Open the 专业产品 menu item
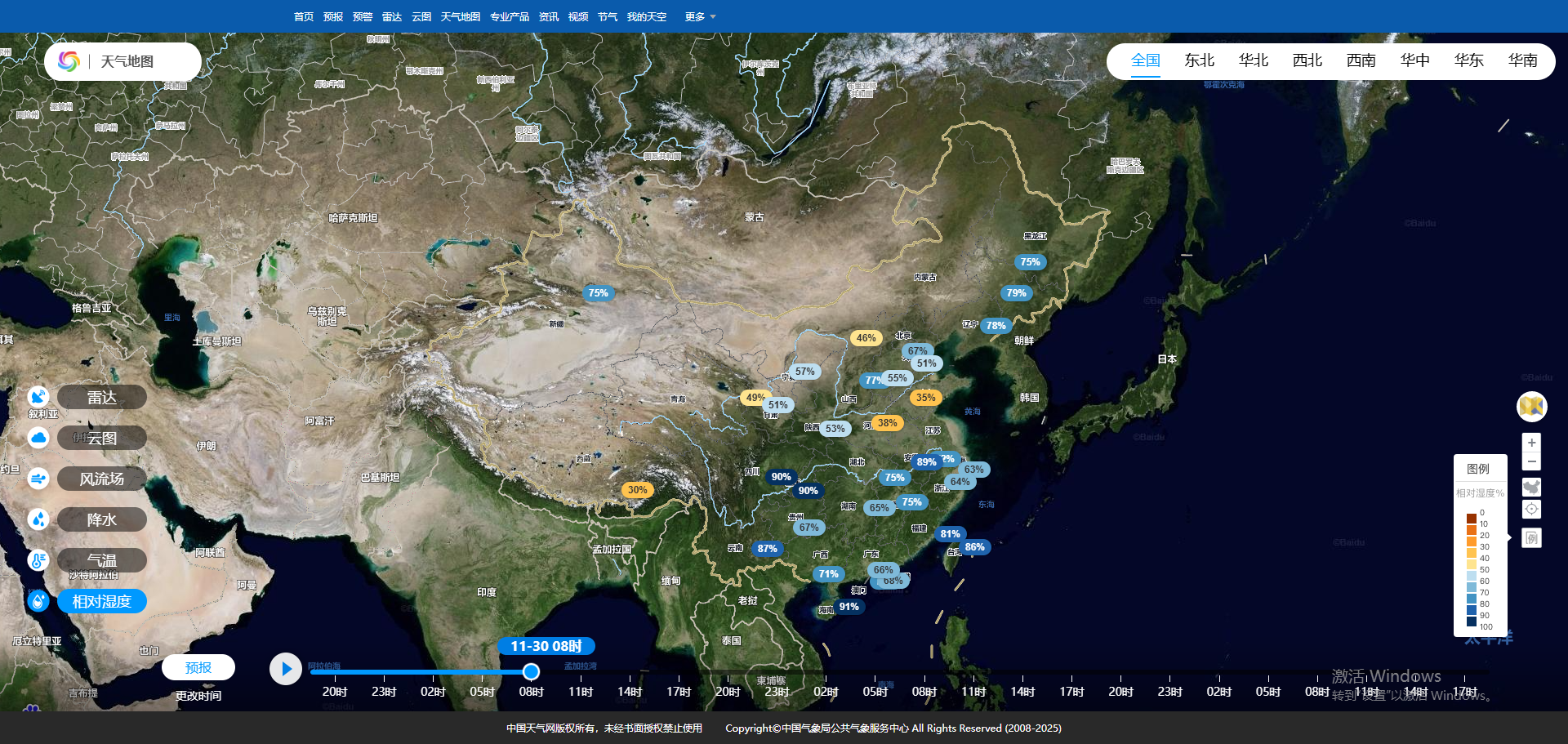1568x744 pixels. pyautogui.click(x=509, y=16)
